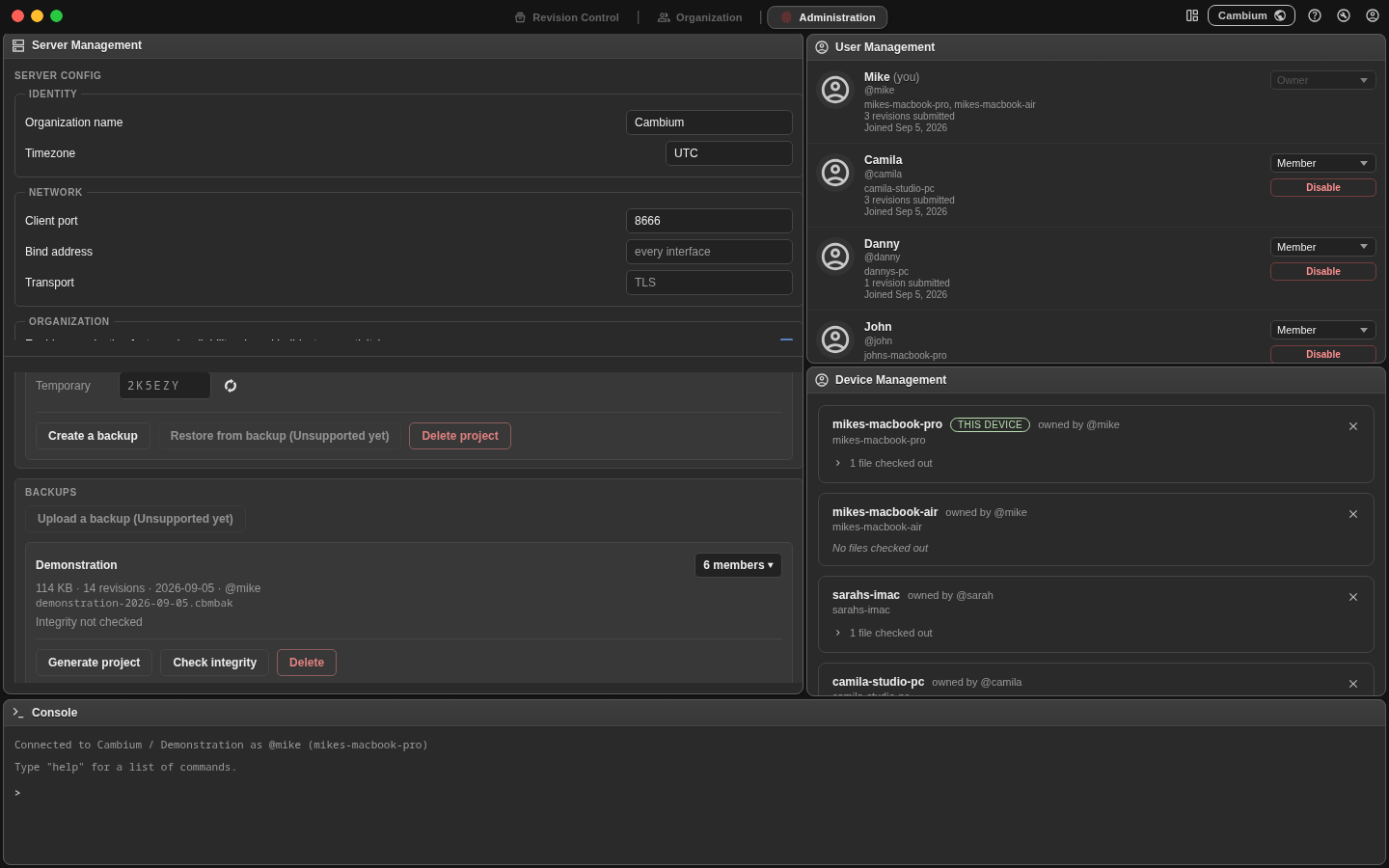Disable the user John
1389x868 pixels.
point(1322,354)
